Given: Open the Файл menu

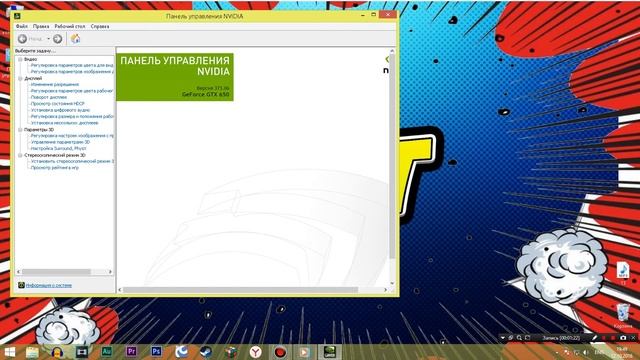Looking at the screenshot, I should click(22, 26).
